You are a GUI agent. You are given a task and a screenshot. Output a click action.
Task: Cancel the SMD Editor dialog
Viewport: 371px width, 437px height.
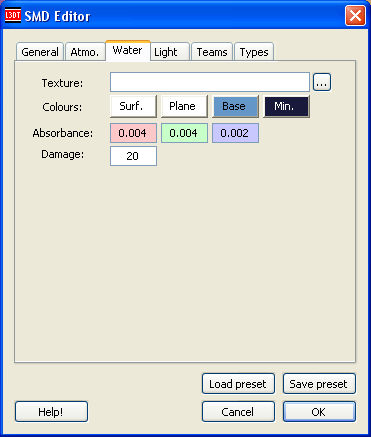click(238, 412)
